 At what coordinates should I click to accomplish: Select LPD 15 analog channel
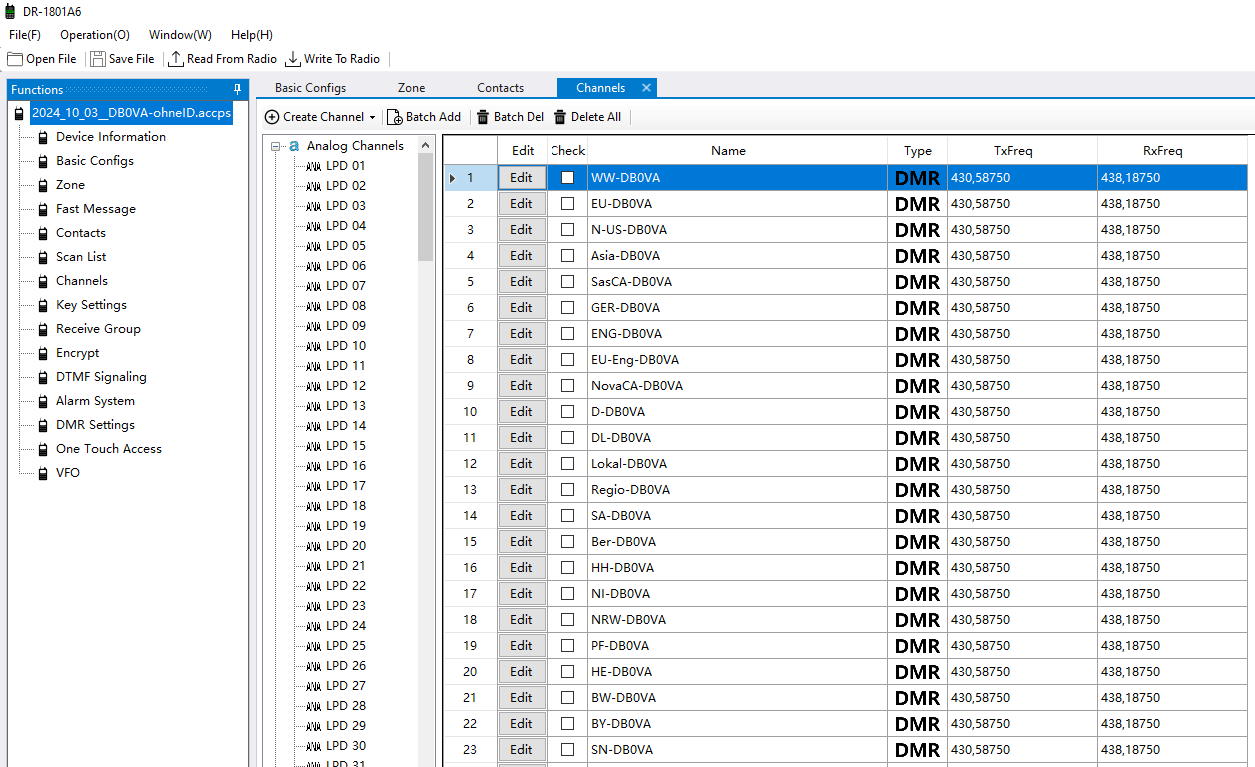point(345,446)
